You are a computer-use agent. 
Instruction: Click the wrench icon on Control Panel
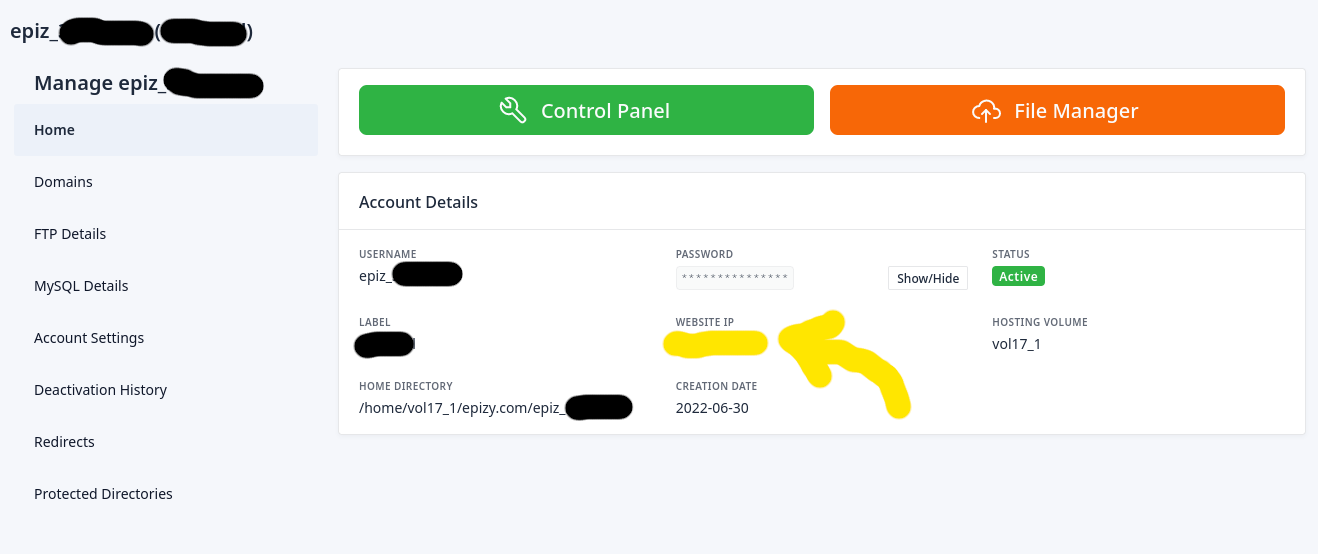pyautogui.click(x=513, y=110)
